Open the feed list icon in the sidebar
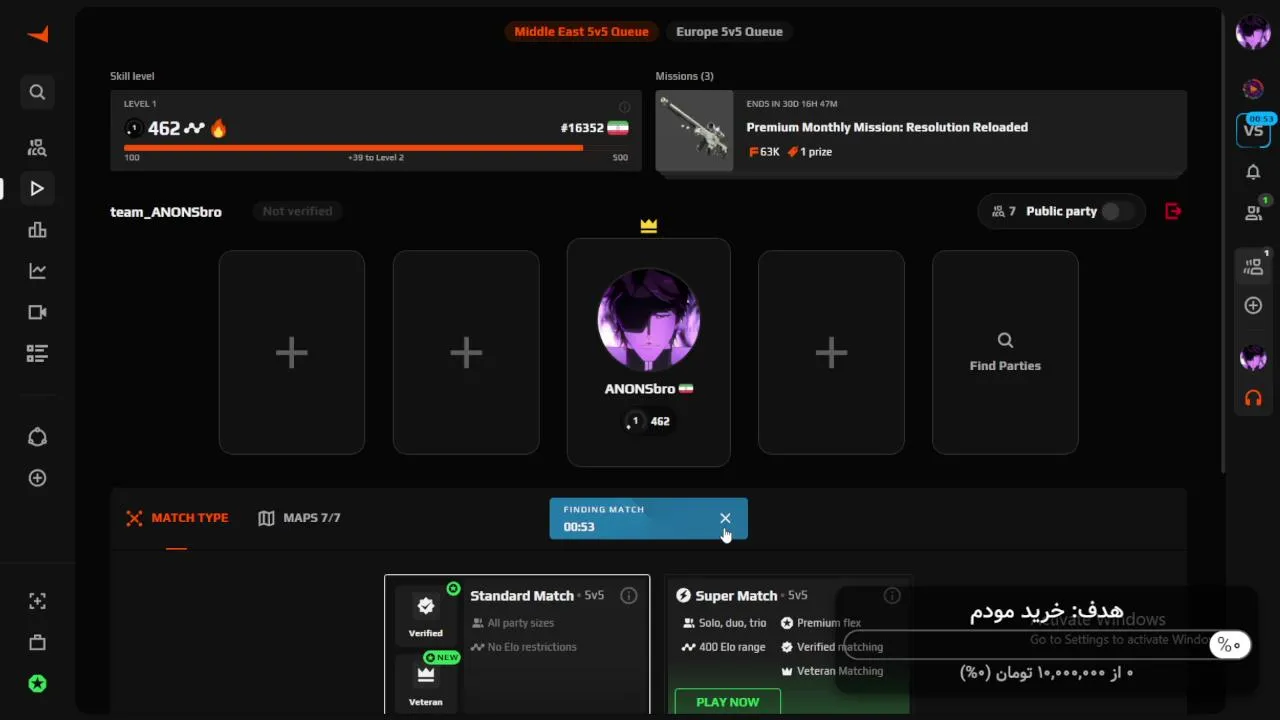 37,353
